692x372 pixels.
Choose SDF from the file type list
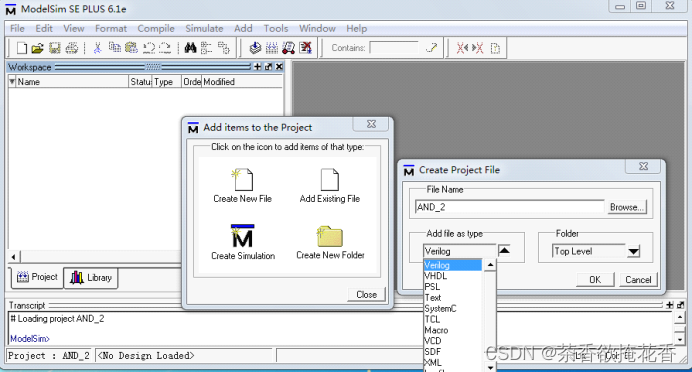452,352
